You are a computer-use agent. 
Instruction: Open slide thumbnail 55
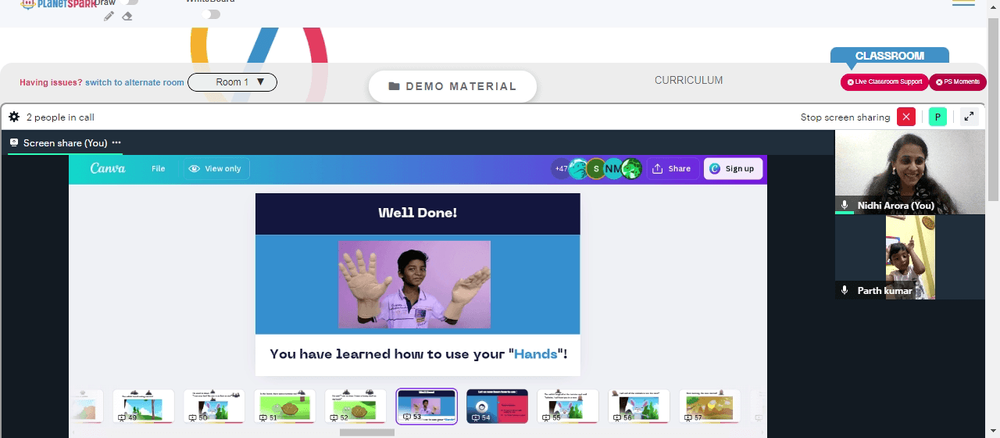pos(568,406)
